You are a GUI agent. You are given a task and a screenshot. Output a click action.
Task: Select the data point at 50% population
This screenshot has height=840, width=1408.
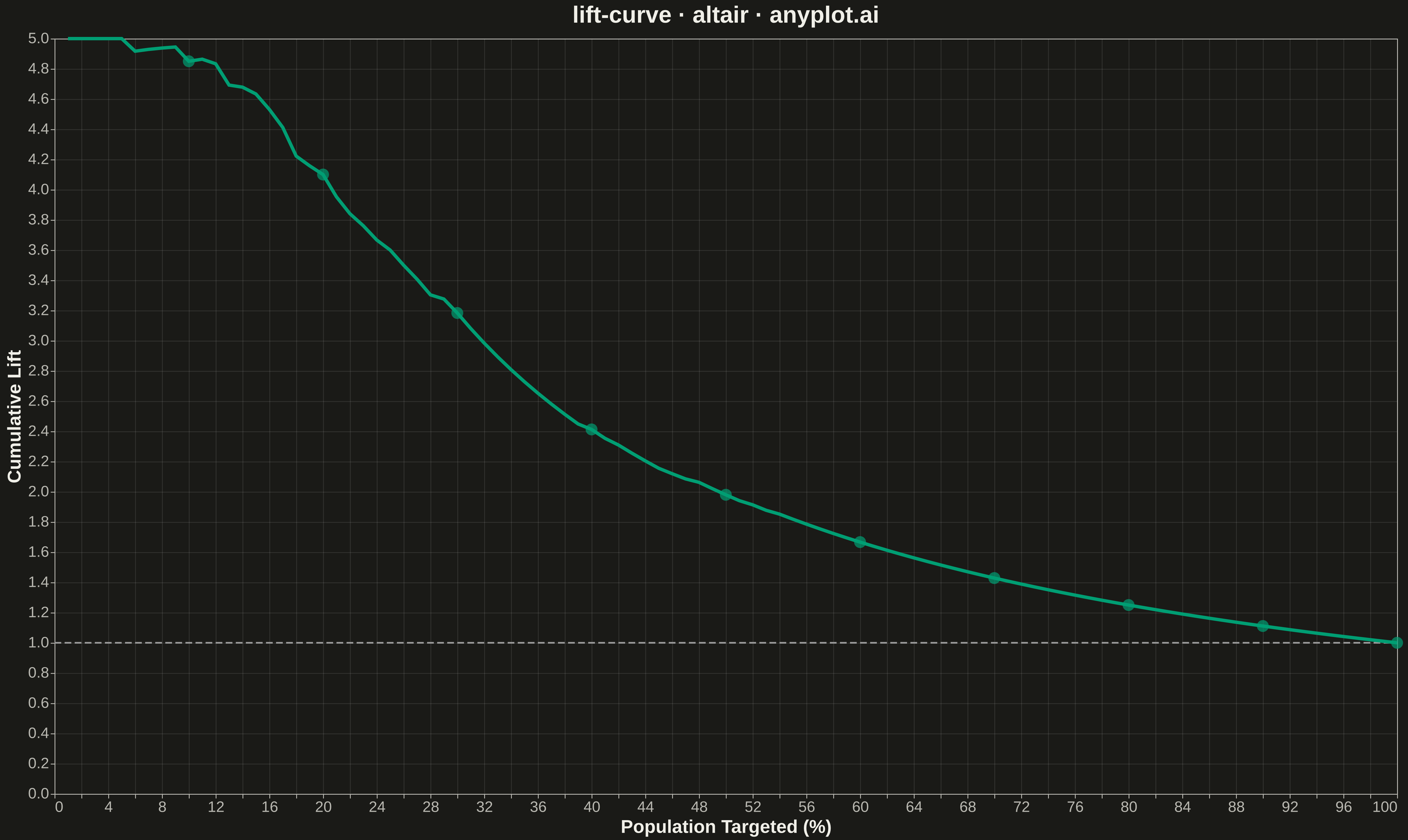coord(726,495)
